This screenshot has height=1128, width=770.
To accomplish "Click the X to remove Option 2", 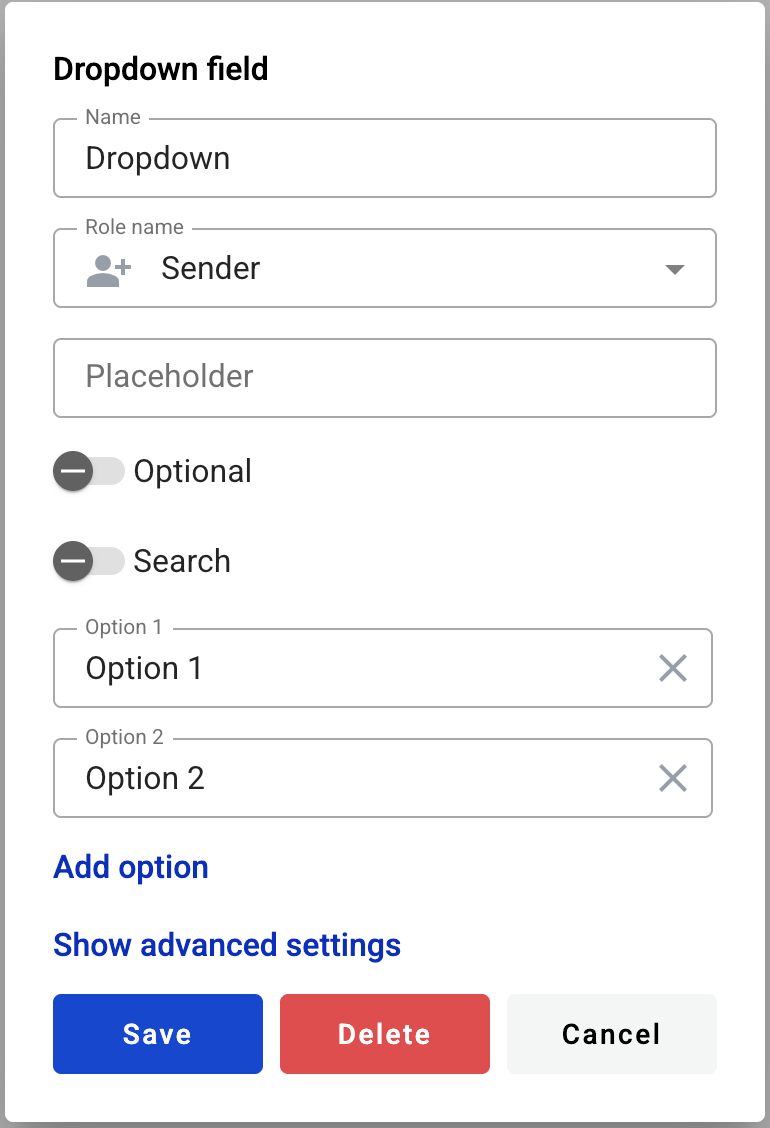I will coord(672,778).
